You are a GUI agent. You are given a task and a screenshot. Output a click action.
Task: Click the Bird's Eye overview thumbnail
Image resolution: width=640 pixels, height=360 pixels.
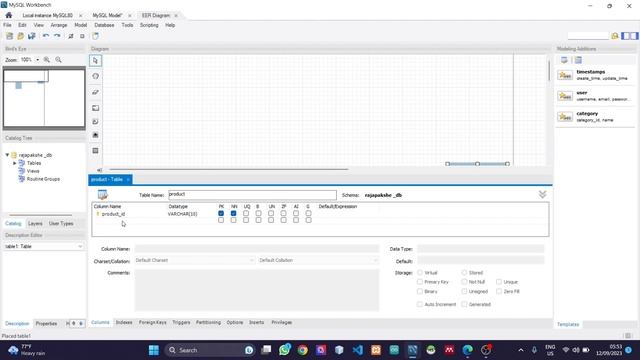(44, 98)
